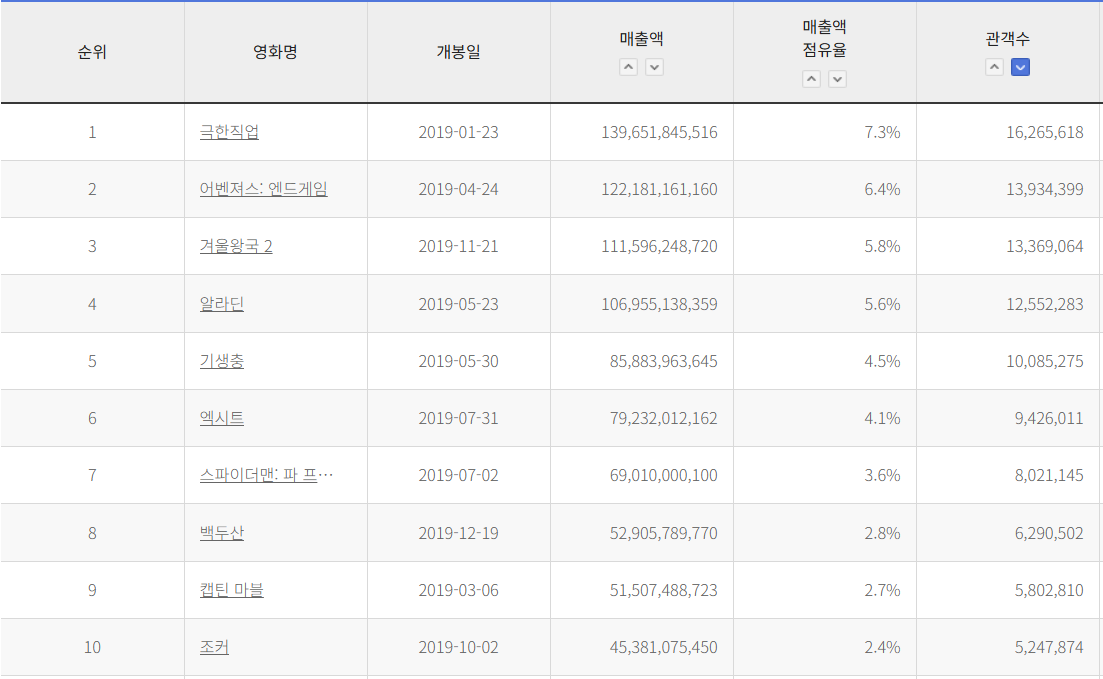Sort 매출액 column ascending with up arrow
The height and width of the screenshot is (679, 1103).
tap(628, 67)
